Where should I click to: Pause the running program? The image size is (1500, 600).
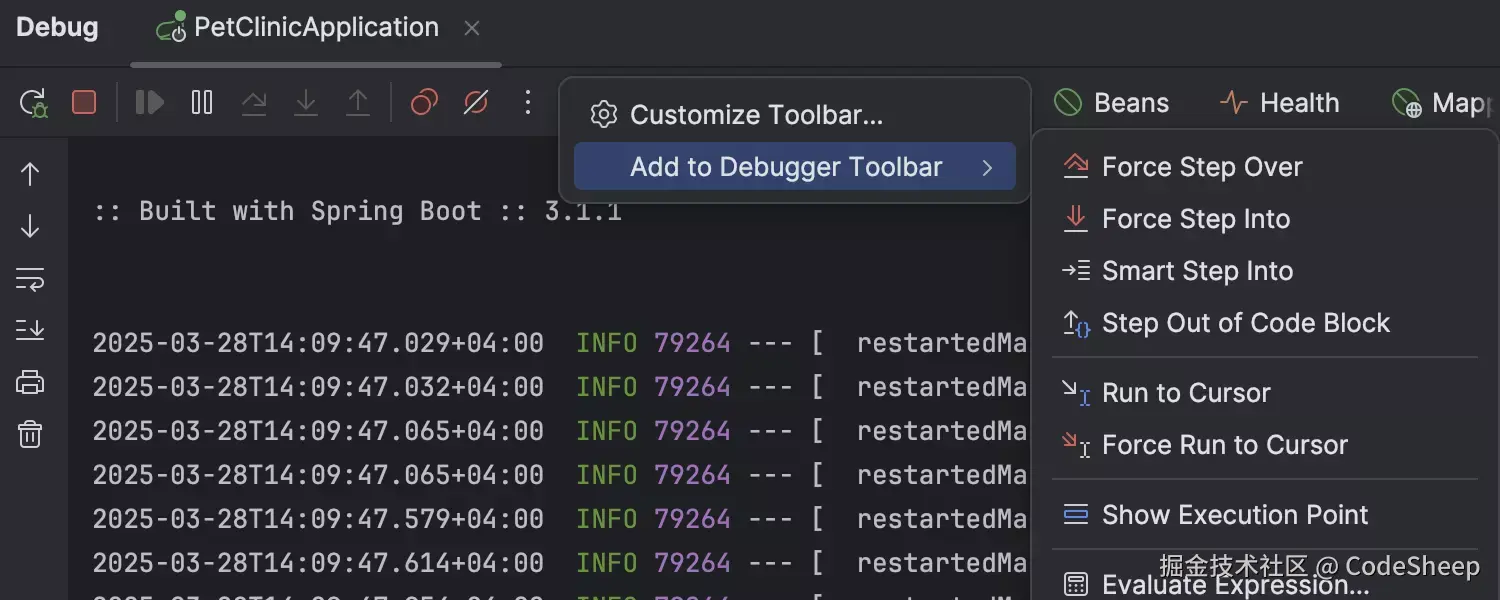202,102
